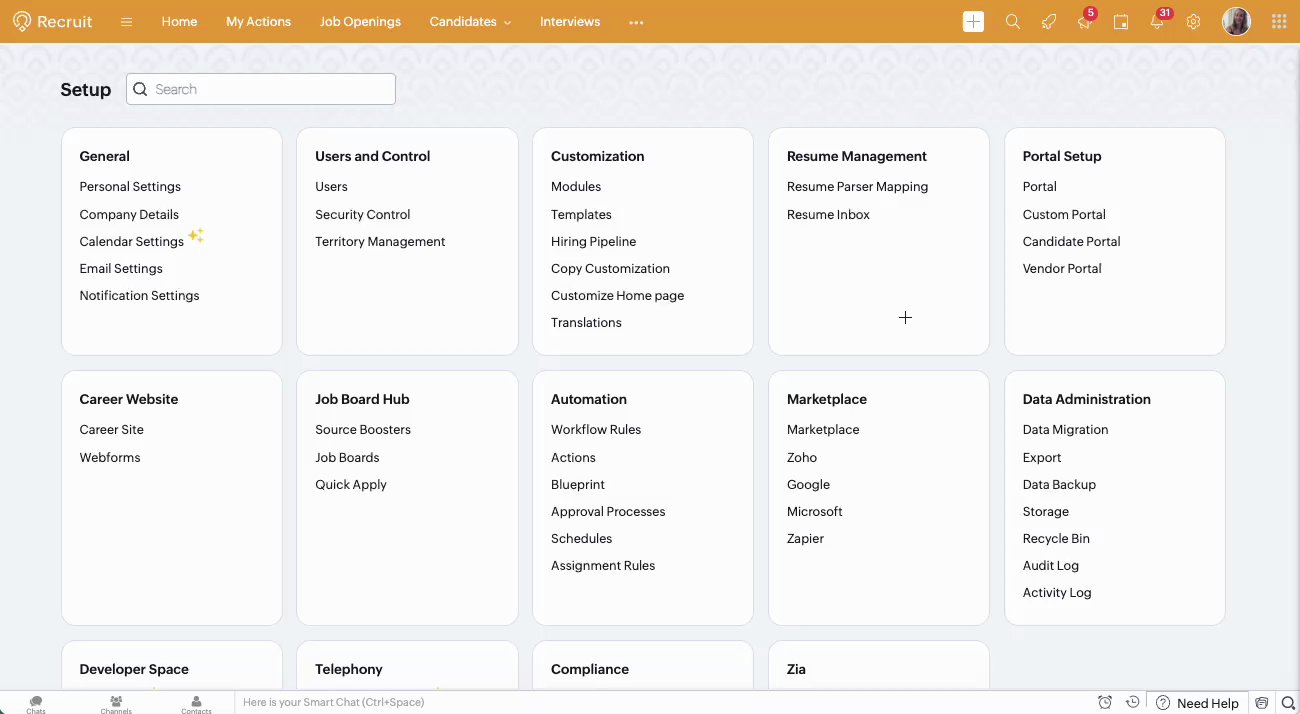Open Workflow Rules
Image resolution: width=1300 pixels, height=714 pixels.
pyautogui.click(x=596, y=430)
